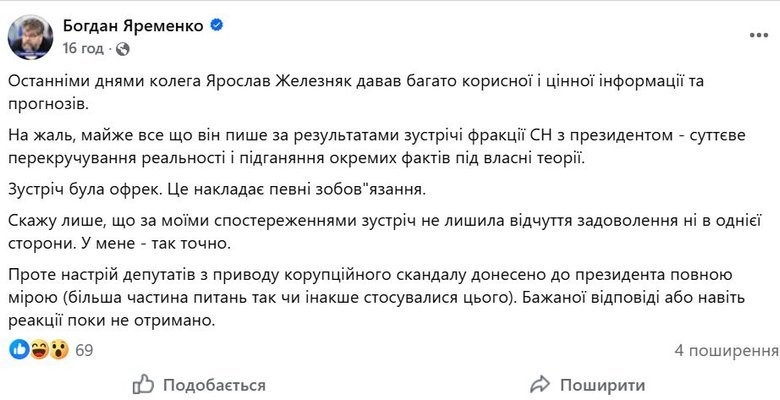The width and height of the screenshot is (780, 400).
Task: Open Богдан Яременко's profile picture
Action: 31,35
